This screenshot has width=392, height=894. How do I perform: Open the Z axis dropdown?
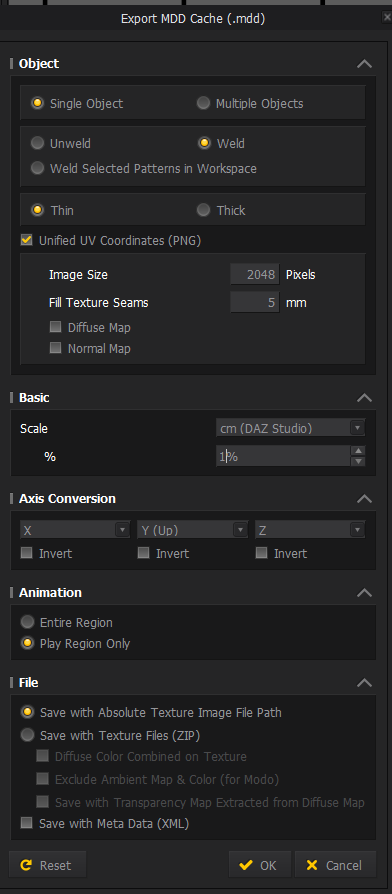(311, 530)
